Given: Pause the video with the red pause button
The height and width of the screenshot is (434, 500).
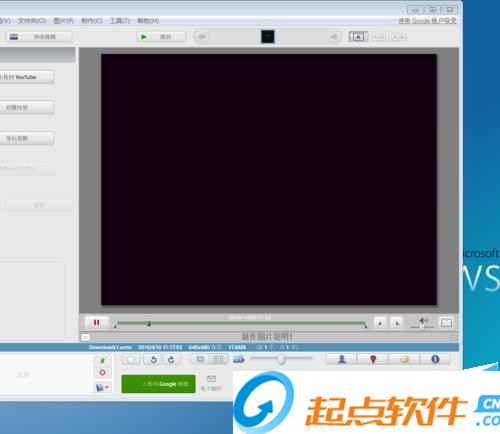Looking at the screenshot, I should coord(96,322).
